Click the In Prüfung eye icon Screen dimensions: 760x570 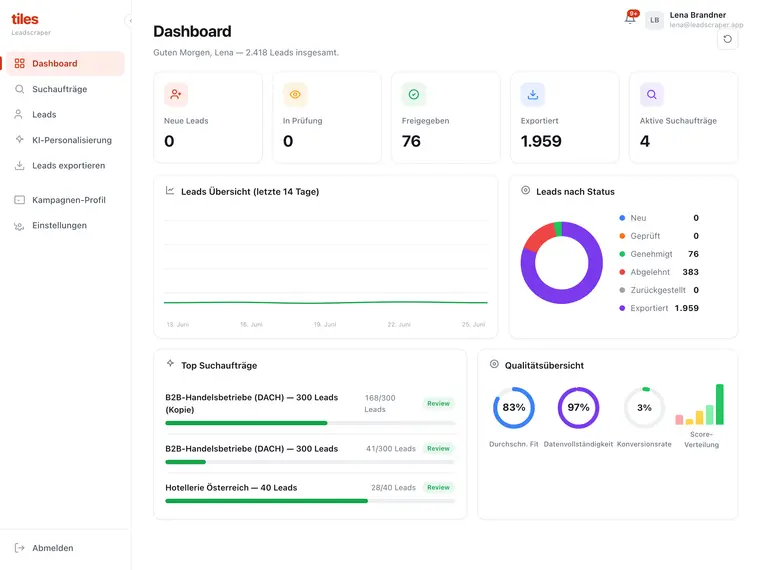pyautogui.click(x=295, y=95)
